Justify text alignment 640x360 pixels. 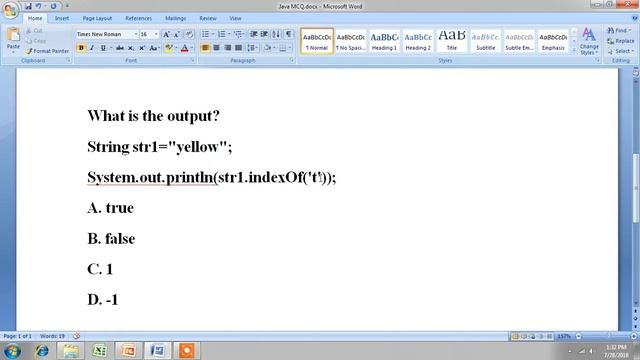(238, 48)
